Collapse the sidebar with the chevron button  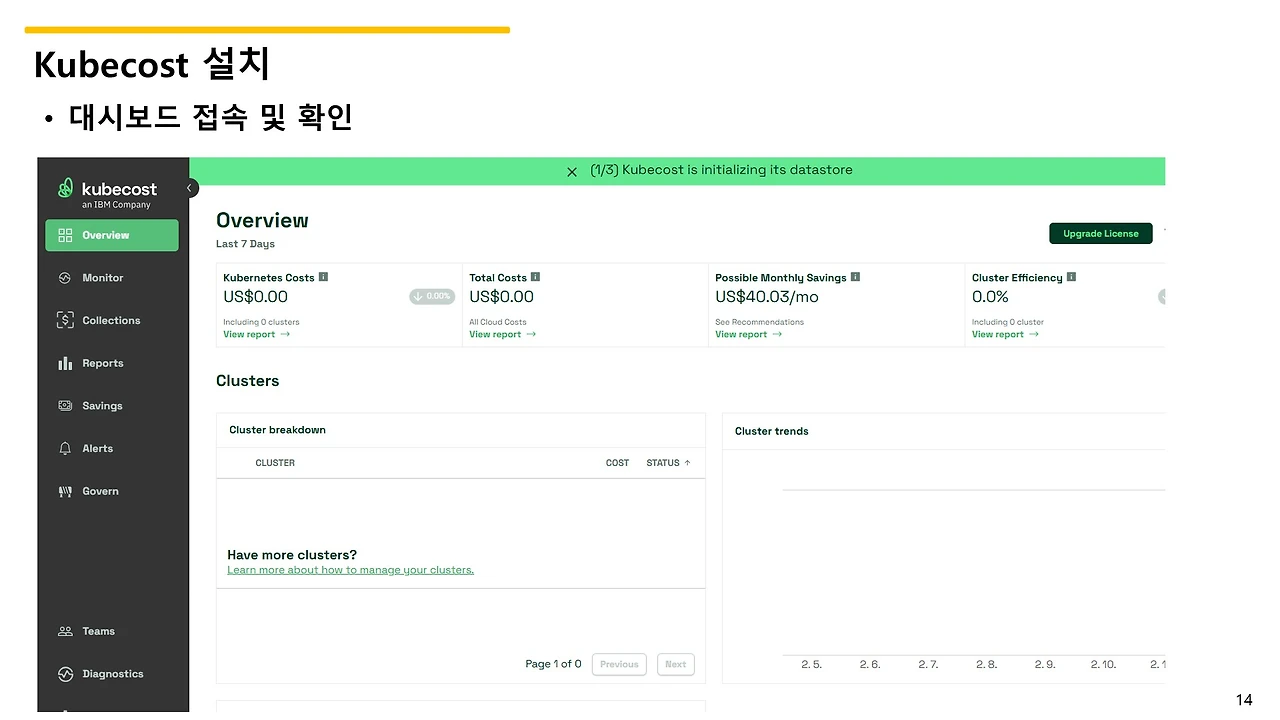point(189,188)
